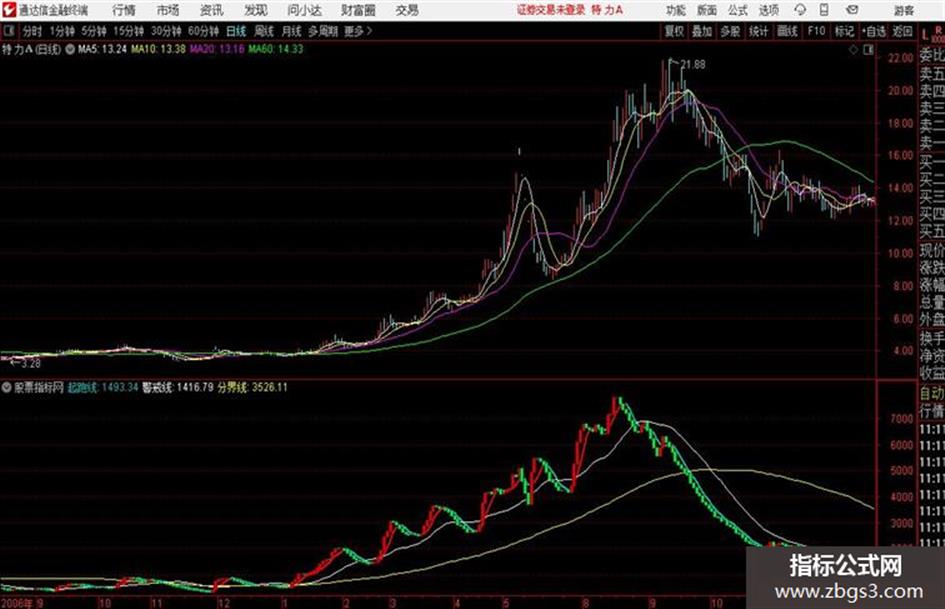Expand the 更多 periods dropdown
This screenshot has width=945, height=609.
pyautogui.click(x=358, y=31)
